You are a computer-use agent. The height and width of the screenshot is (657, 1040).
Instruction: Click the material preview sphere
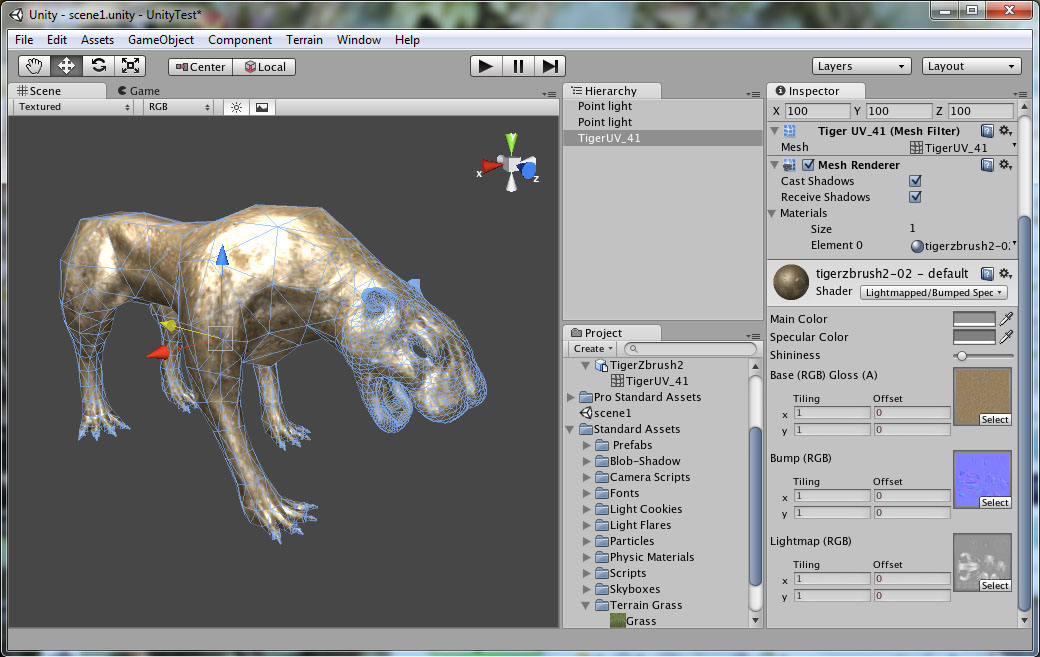point(791,282)
